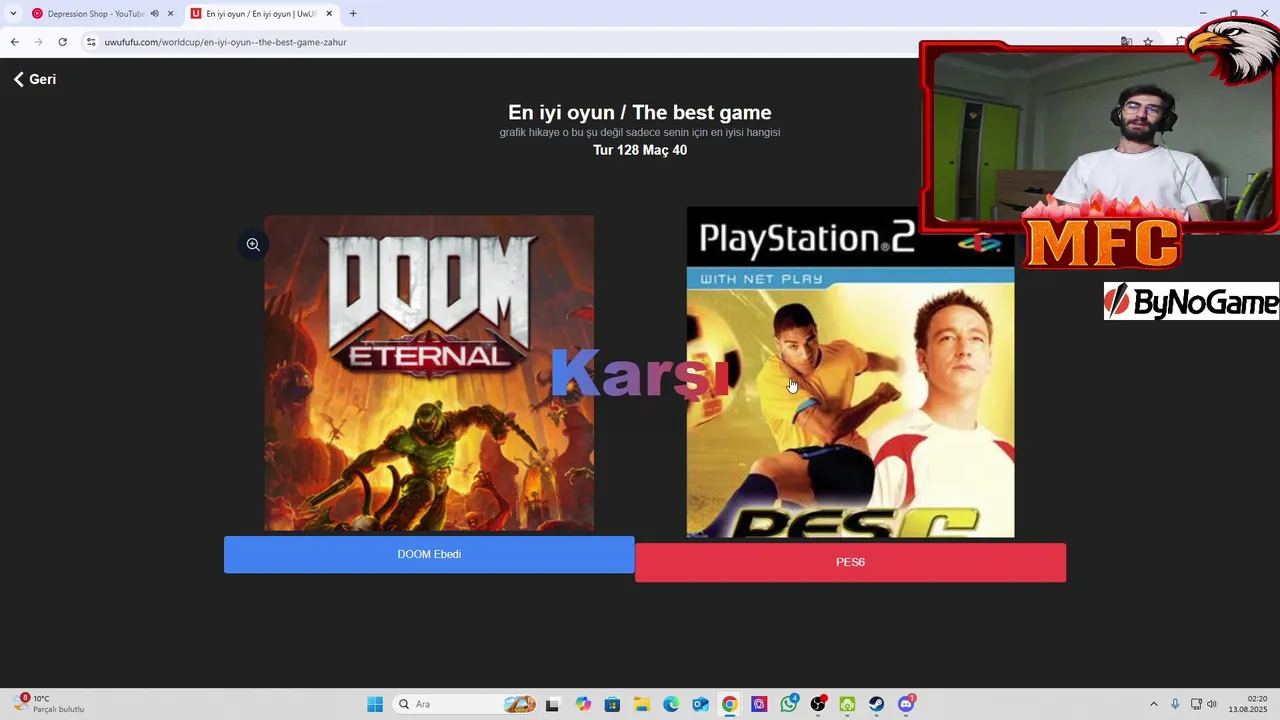Close the UwUFUFU En iyi oyun tab

tap(329, 14)
